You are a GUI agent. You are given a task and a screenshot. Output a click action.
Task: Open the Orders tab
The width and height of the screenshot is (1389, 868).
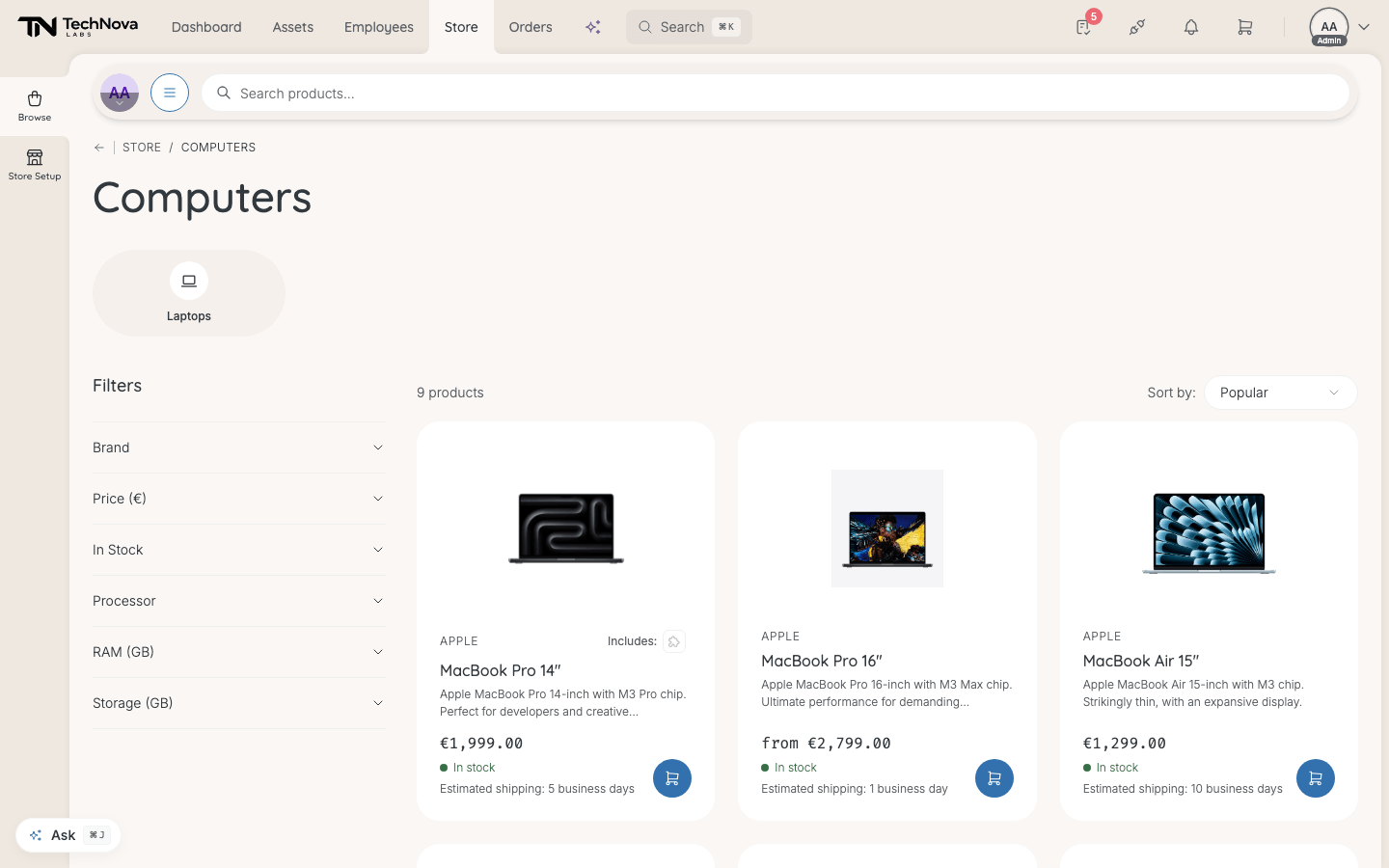click(x=531, y=27)
